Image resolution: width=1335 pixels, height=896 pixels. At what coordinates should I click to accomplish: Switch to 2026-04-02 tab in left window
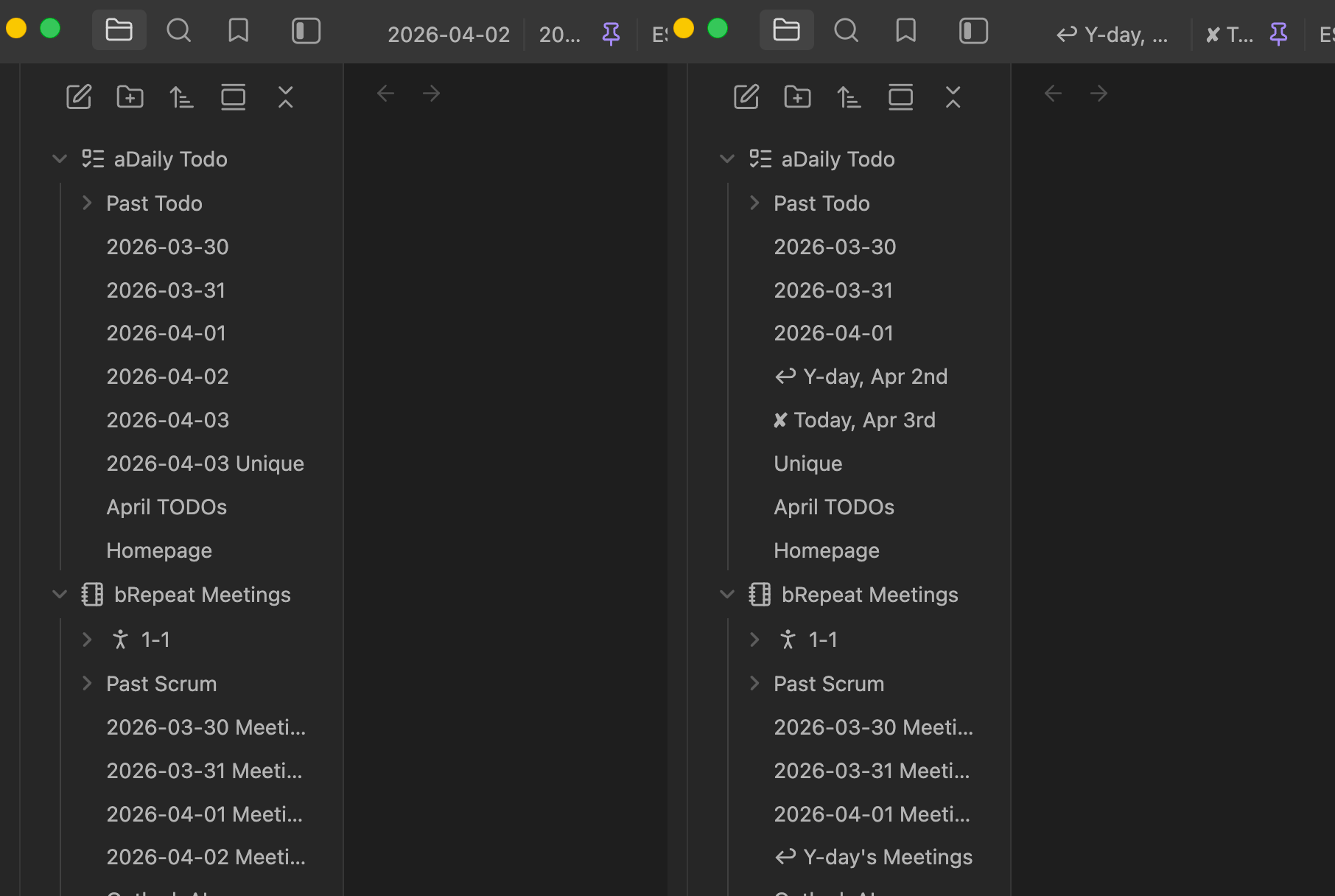tap(449, 35)
